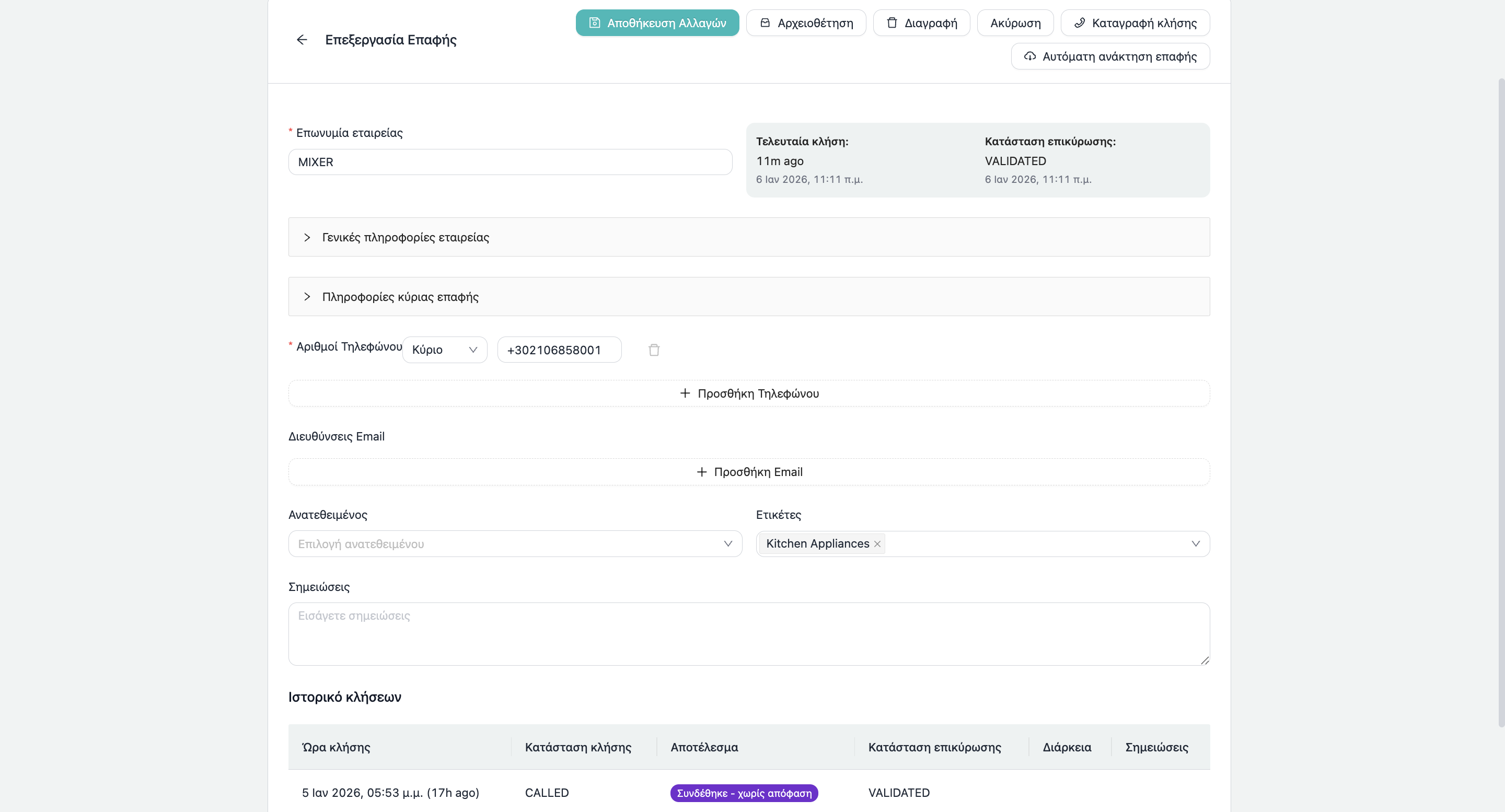This screenshot has width=1505, height=812.
Task: Delete the phone number with trash icon
Action: pos(654,350)
